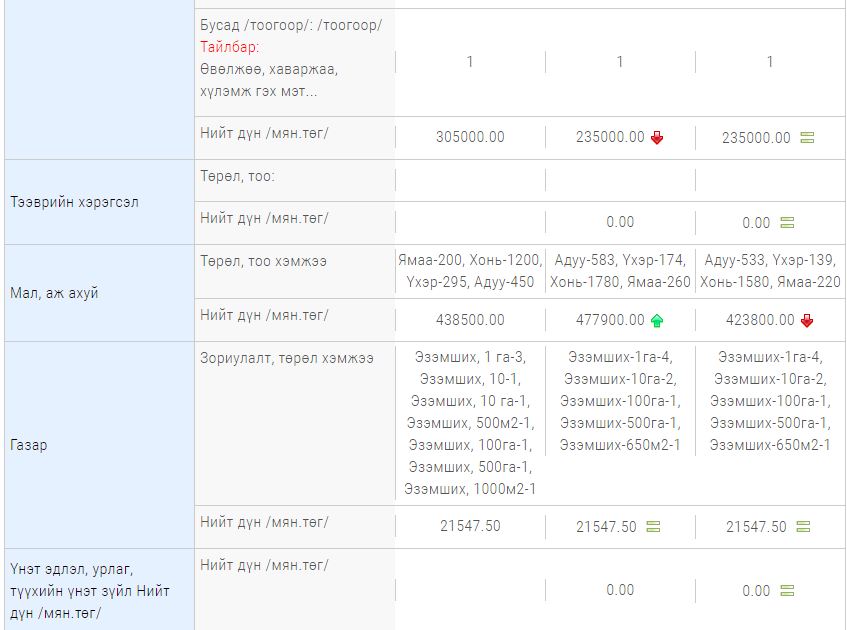Click the Адуу-533, Үхэр-139 livestock cell
Image resolution: width=847 pixels, height=630 pixels.
tap(770, 271)
